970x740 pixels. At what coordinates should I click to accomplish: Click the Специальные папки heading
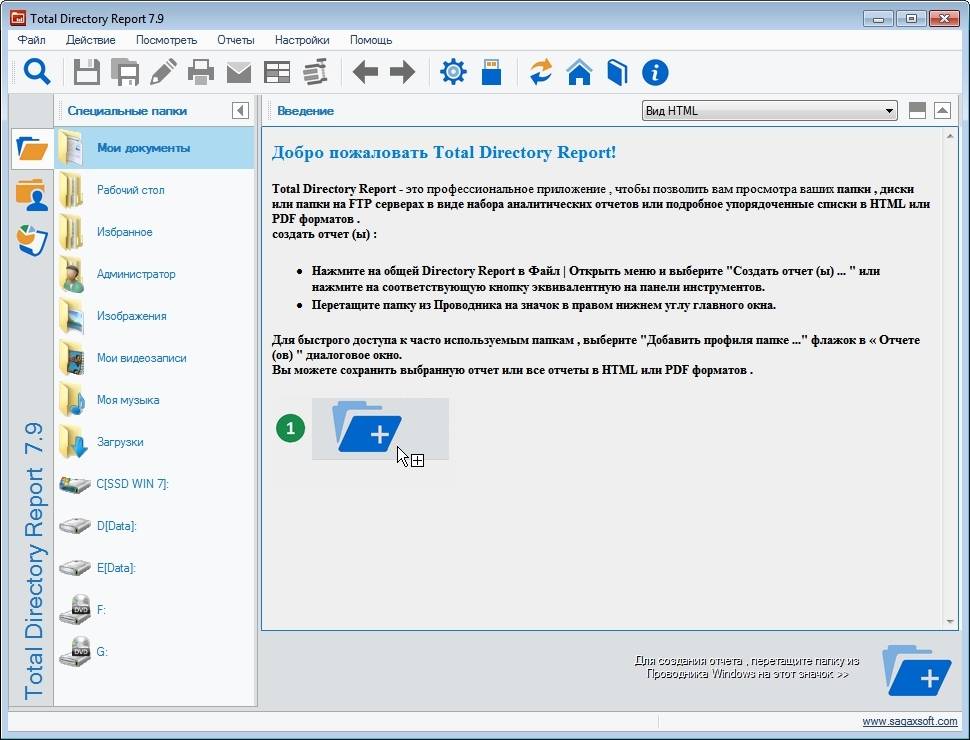point(127,111)
